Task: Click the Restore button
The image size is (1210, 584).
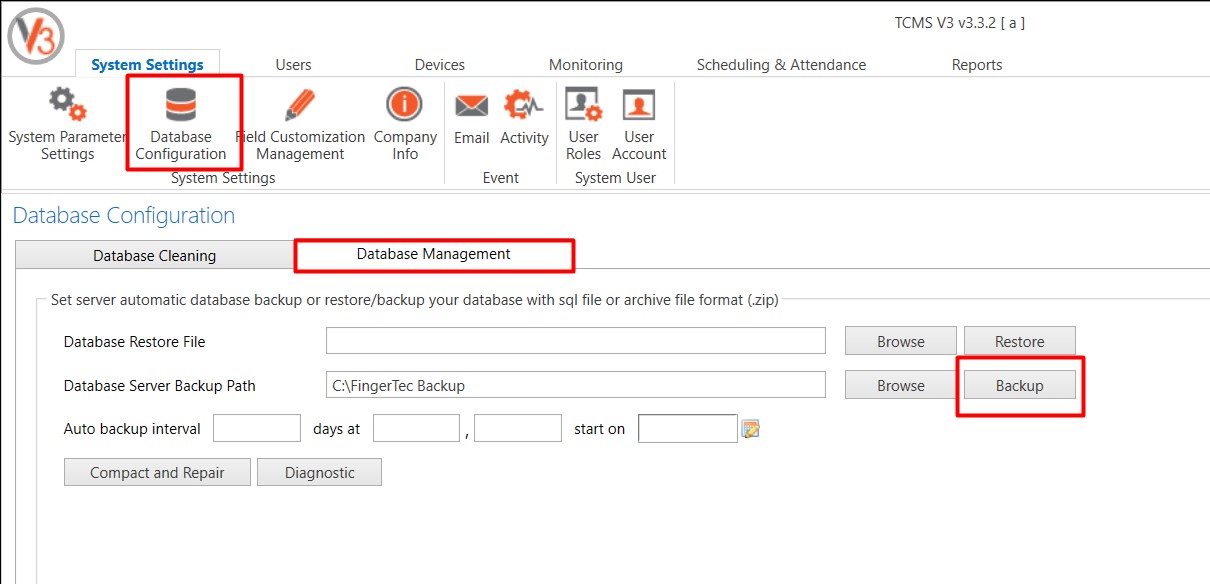Action: click(1019, 341)
